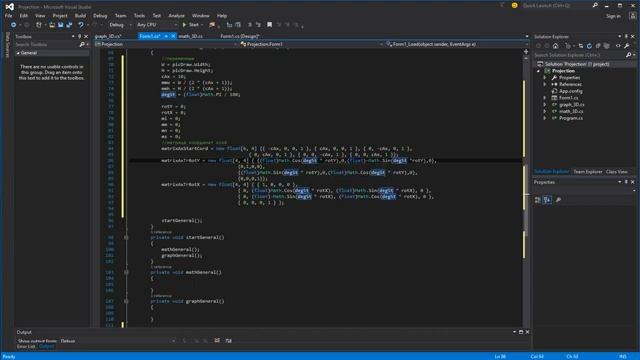
Task: Switch to Form1.cs [Design] tab
Action: click(240, 36)
